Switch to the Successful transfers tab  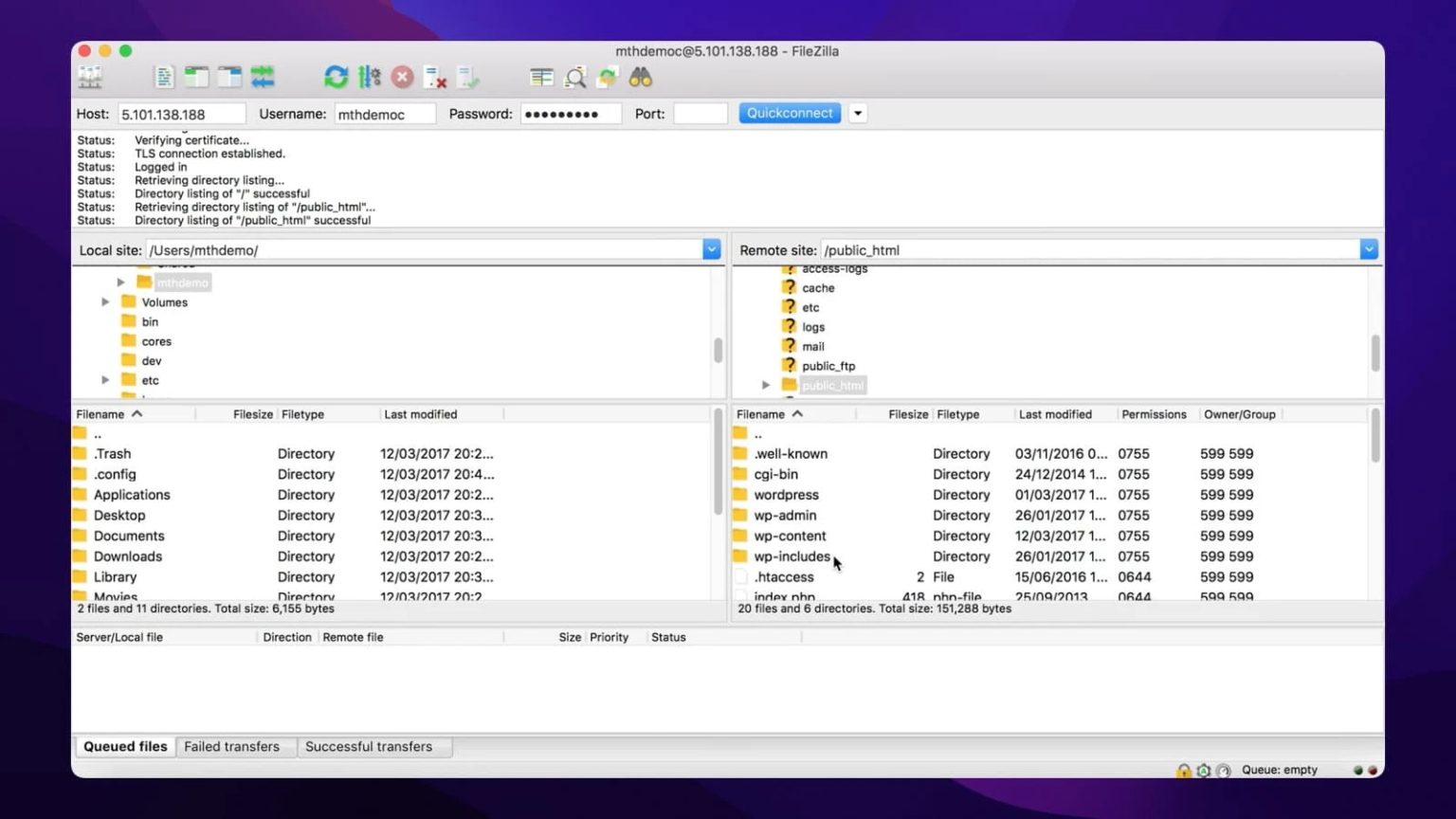pyautogui.click(x=369, y=747)
